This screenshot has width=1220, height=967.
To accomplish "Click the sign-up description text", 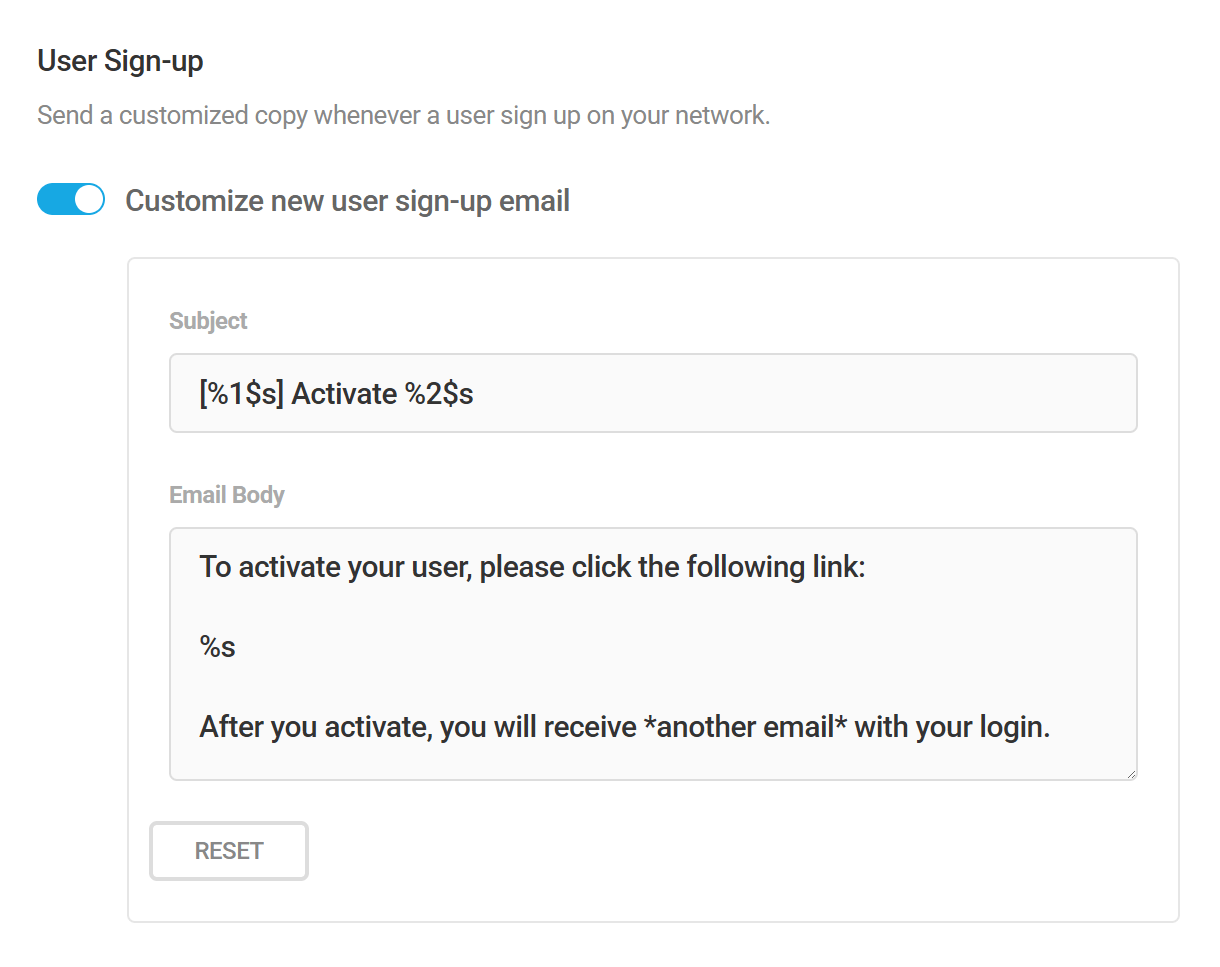I will pos(403,116).
